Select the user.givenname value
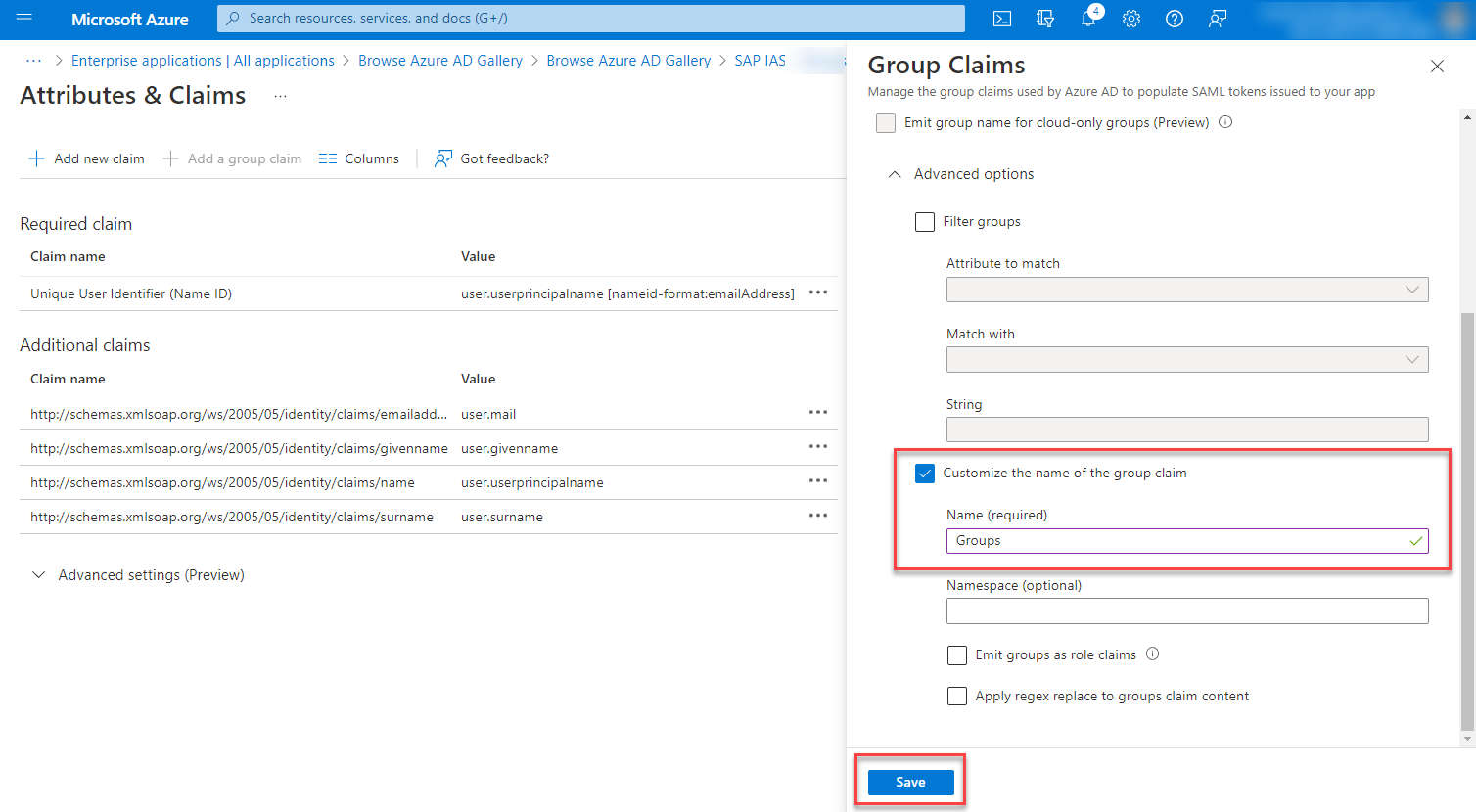Screen dimensions: 1476x812 510,448
